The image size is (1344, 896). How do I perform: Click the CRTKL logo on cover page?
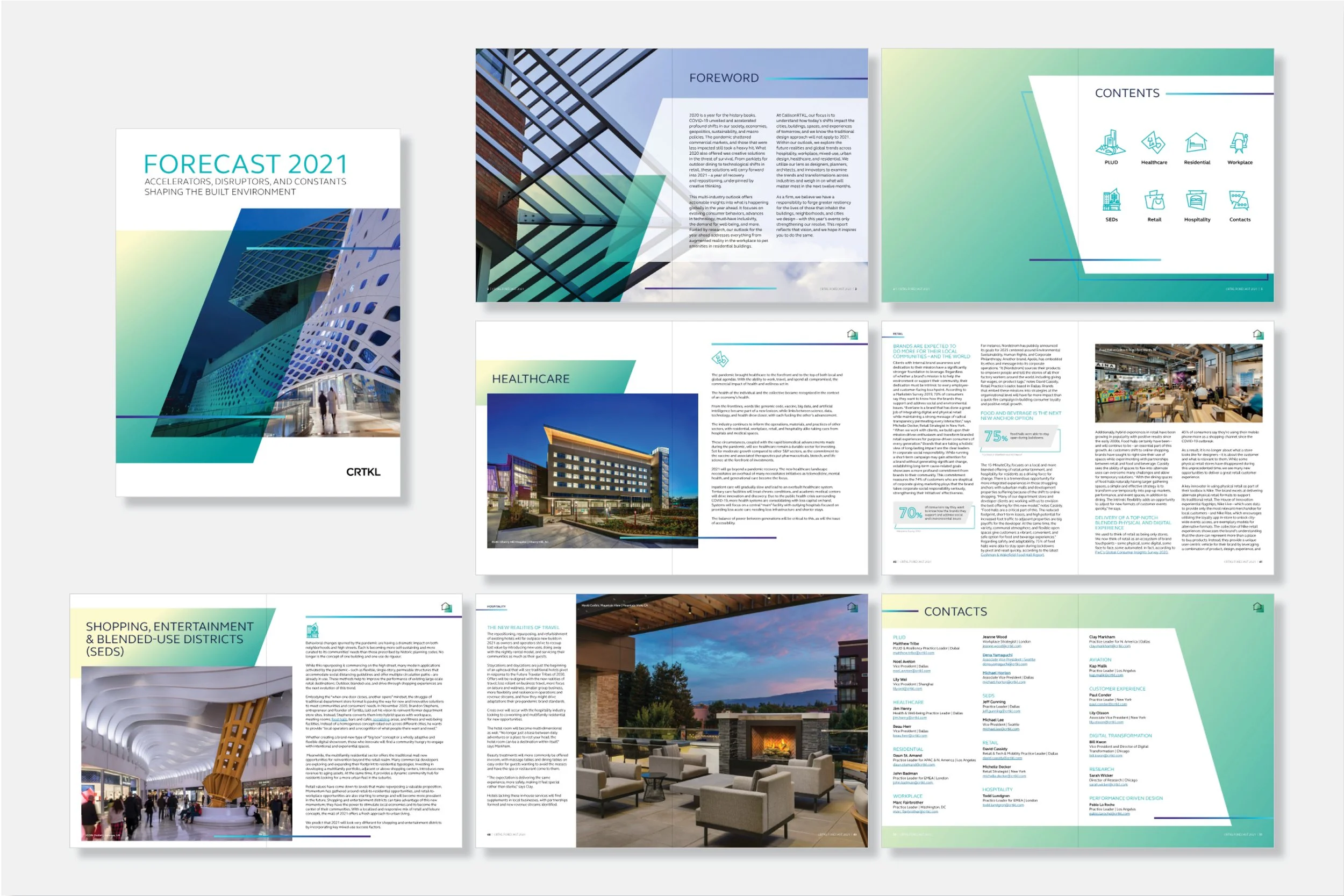click(363, 472)
